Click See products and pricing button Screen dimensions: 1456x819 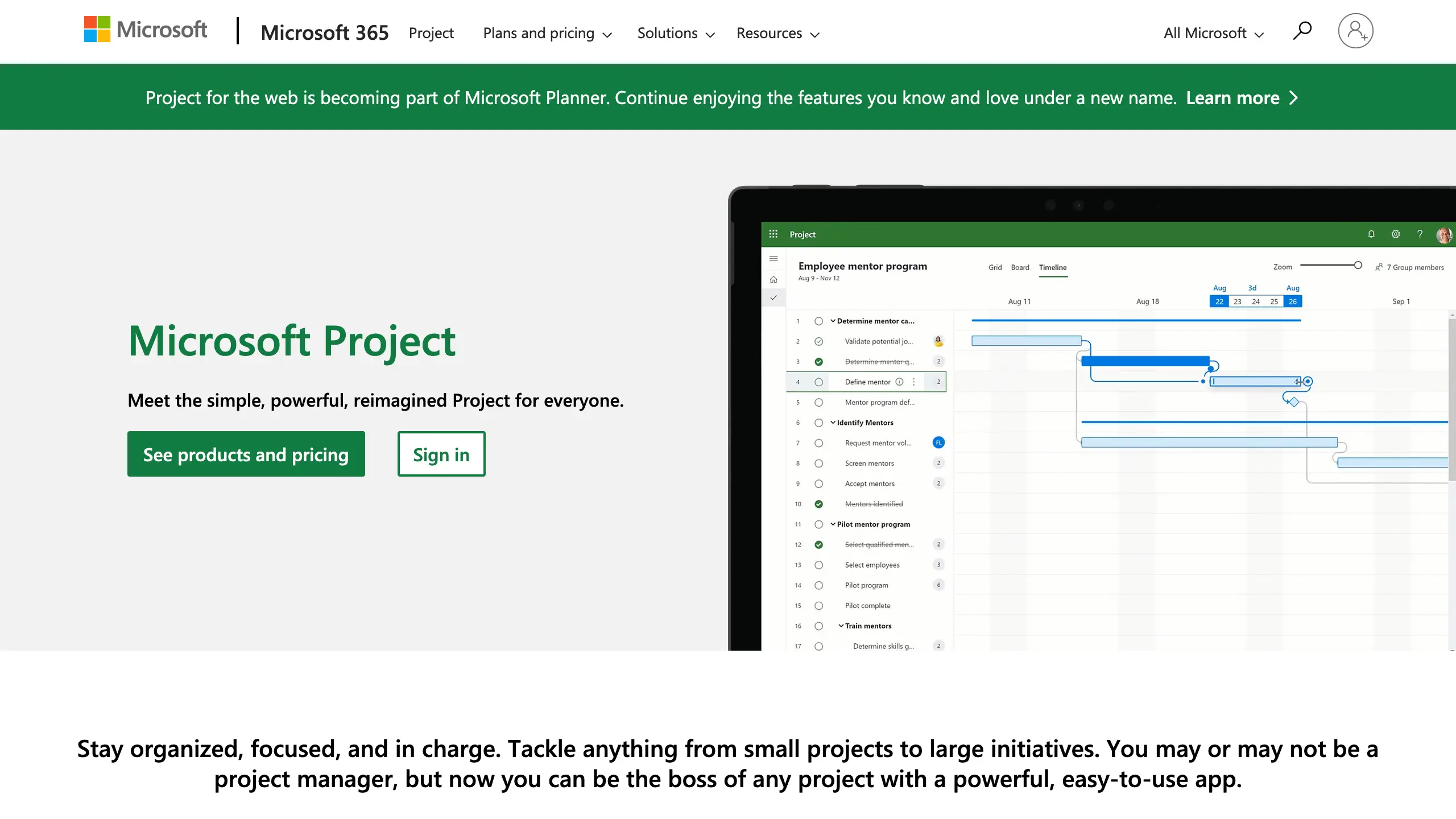[246, 454]
